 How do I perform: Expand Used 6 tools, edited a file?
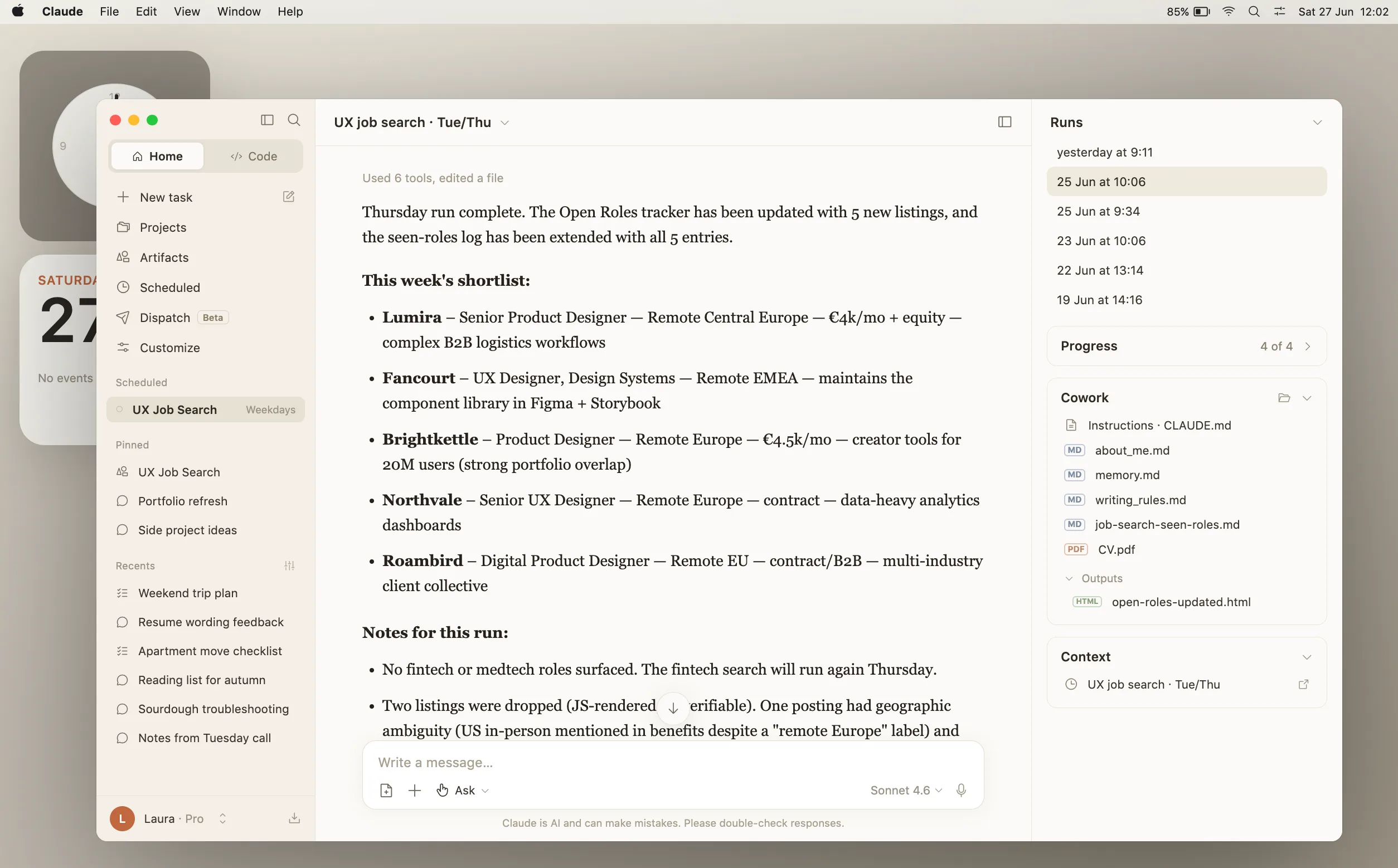pyautogui.click(x=433, y=178)
